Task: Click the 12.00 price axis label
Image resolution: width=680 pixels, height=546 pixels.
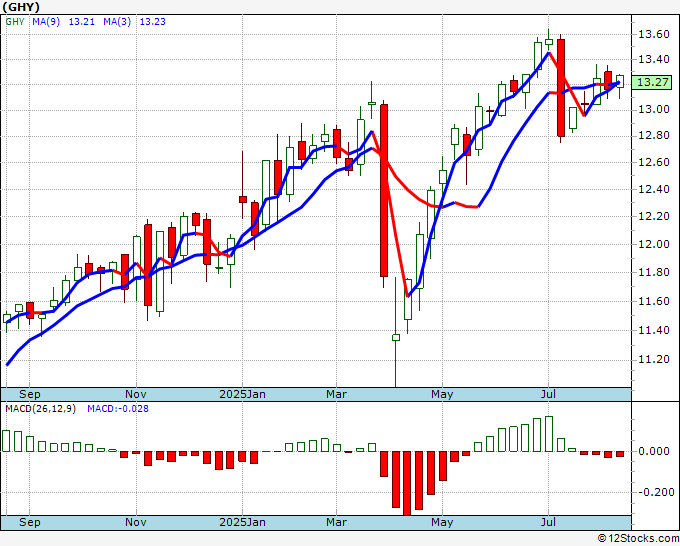Action: pyautogui.click(x=654, y=244)
